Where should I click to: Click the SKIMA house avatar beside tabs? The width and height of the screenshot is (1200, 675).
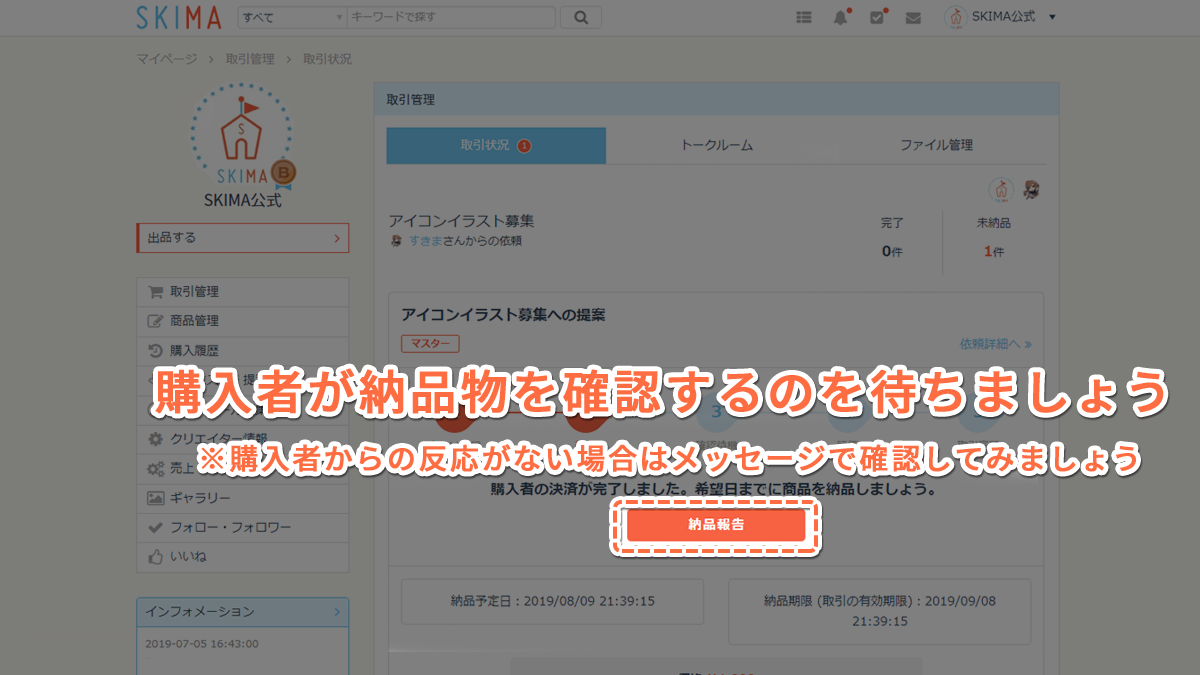[1001, 188]
